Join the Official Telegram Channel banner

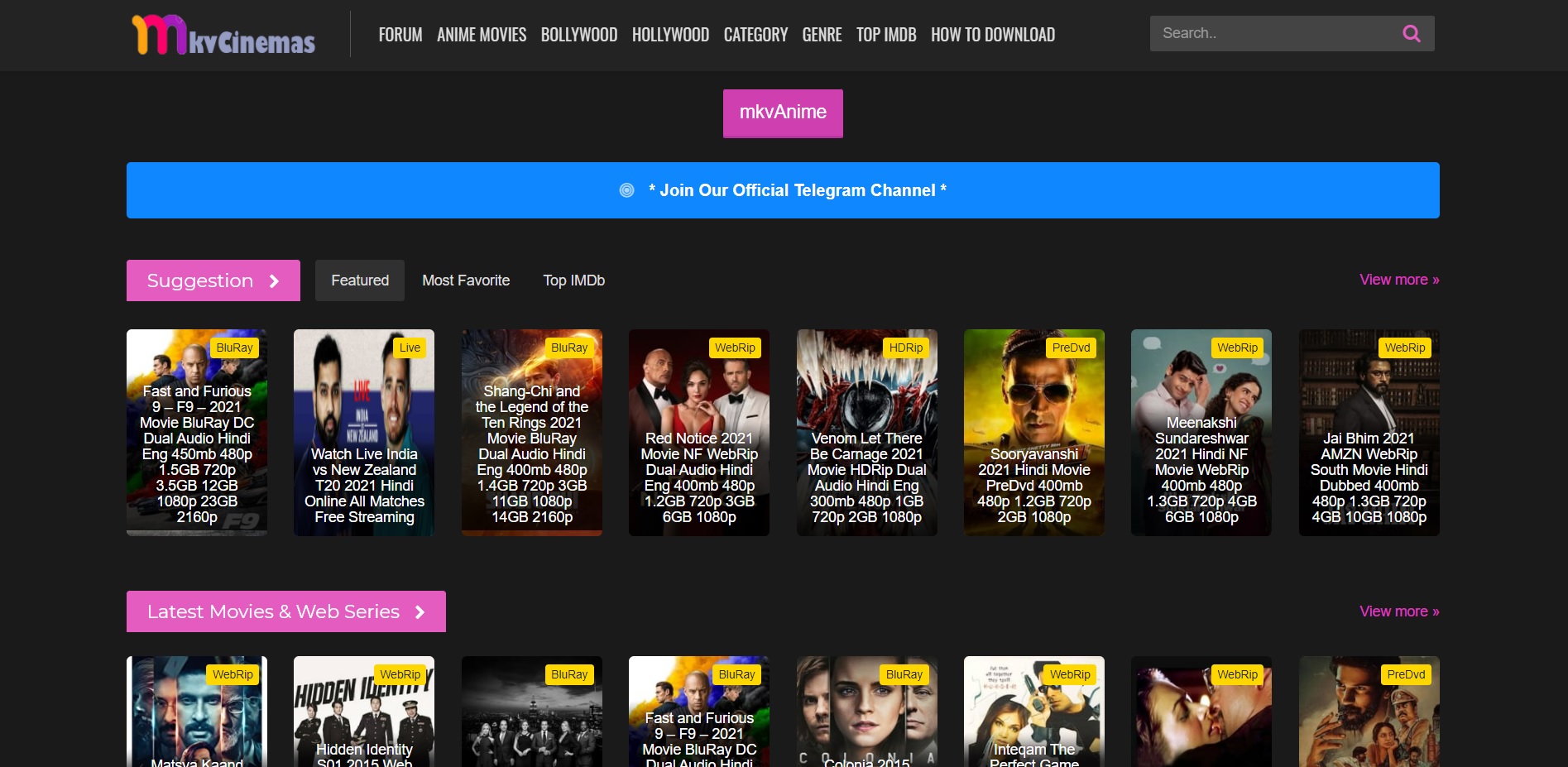tap(783, 190)
